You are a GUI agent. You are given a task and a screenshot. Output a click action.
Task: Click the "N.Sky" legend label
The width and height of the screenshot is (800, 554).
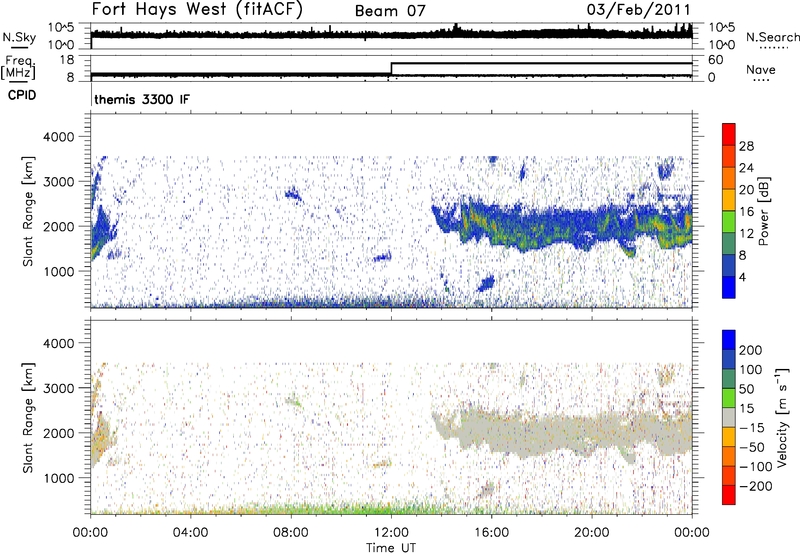coord(19,37)
